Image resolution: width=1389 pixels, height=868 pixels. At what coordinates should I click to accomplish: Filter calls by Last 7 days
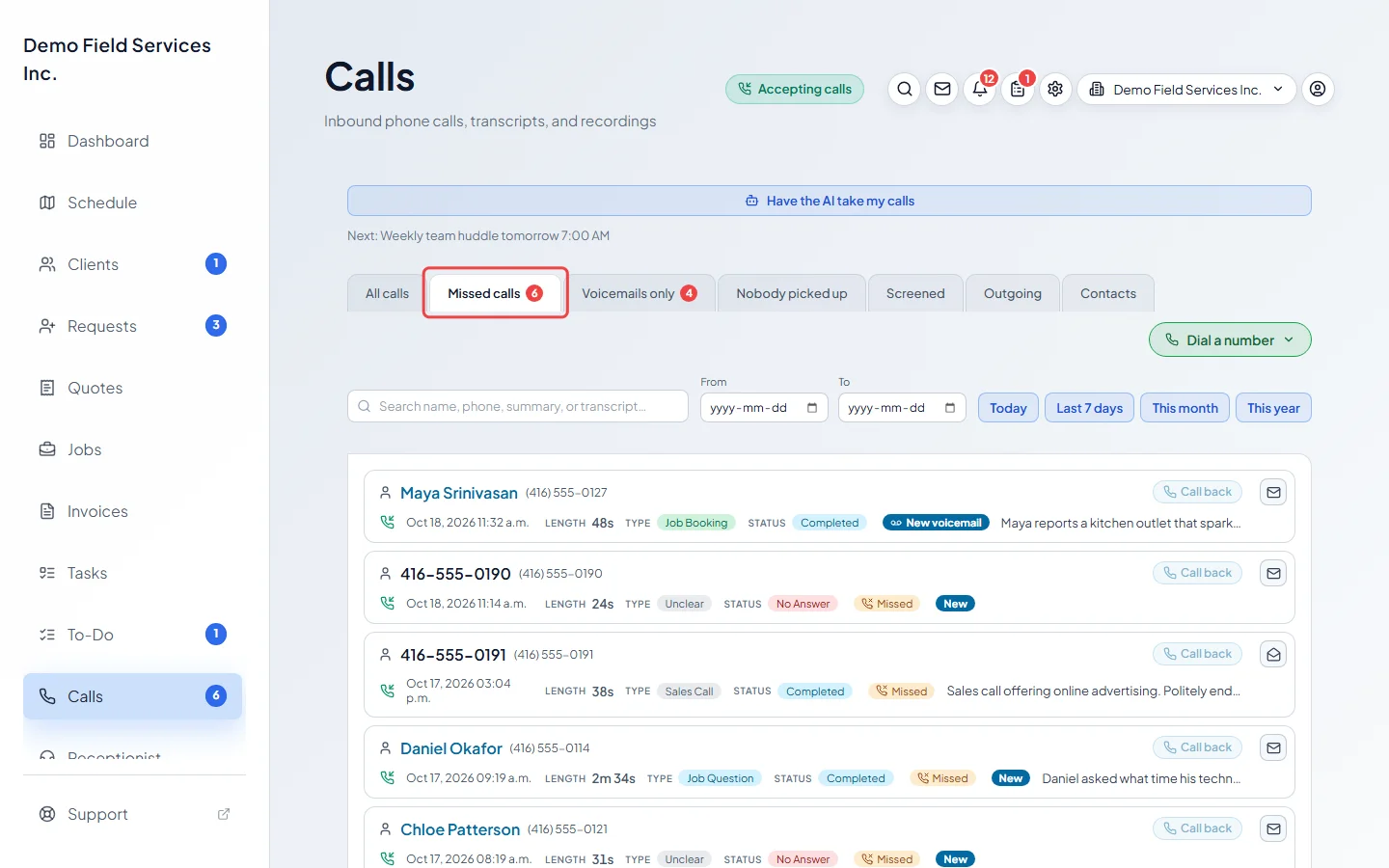pos(1090,408)
